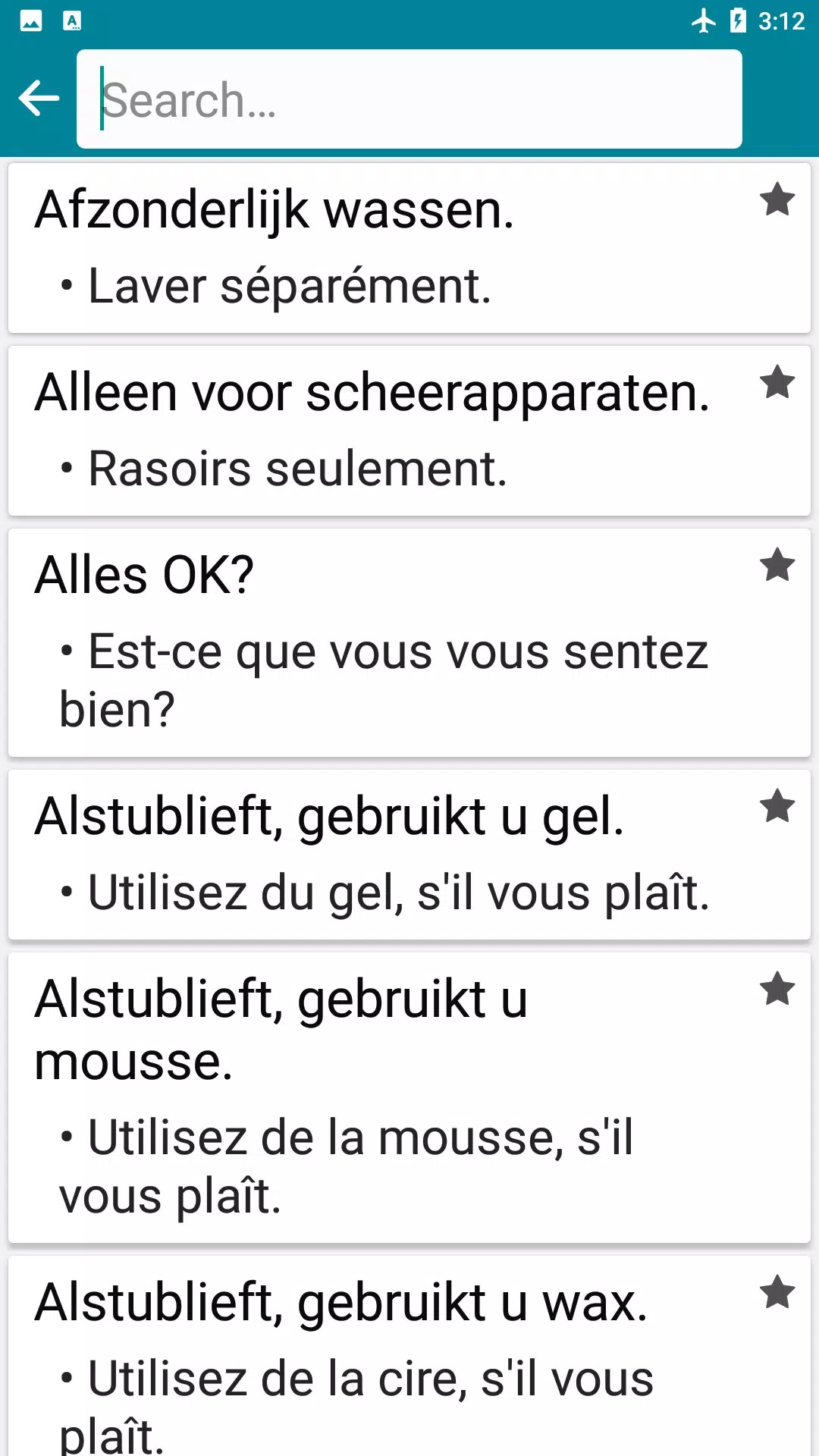Click the Search input field
Image resolution: width=819 pixels, height=1456 pixels.
pos(409,99)
